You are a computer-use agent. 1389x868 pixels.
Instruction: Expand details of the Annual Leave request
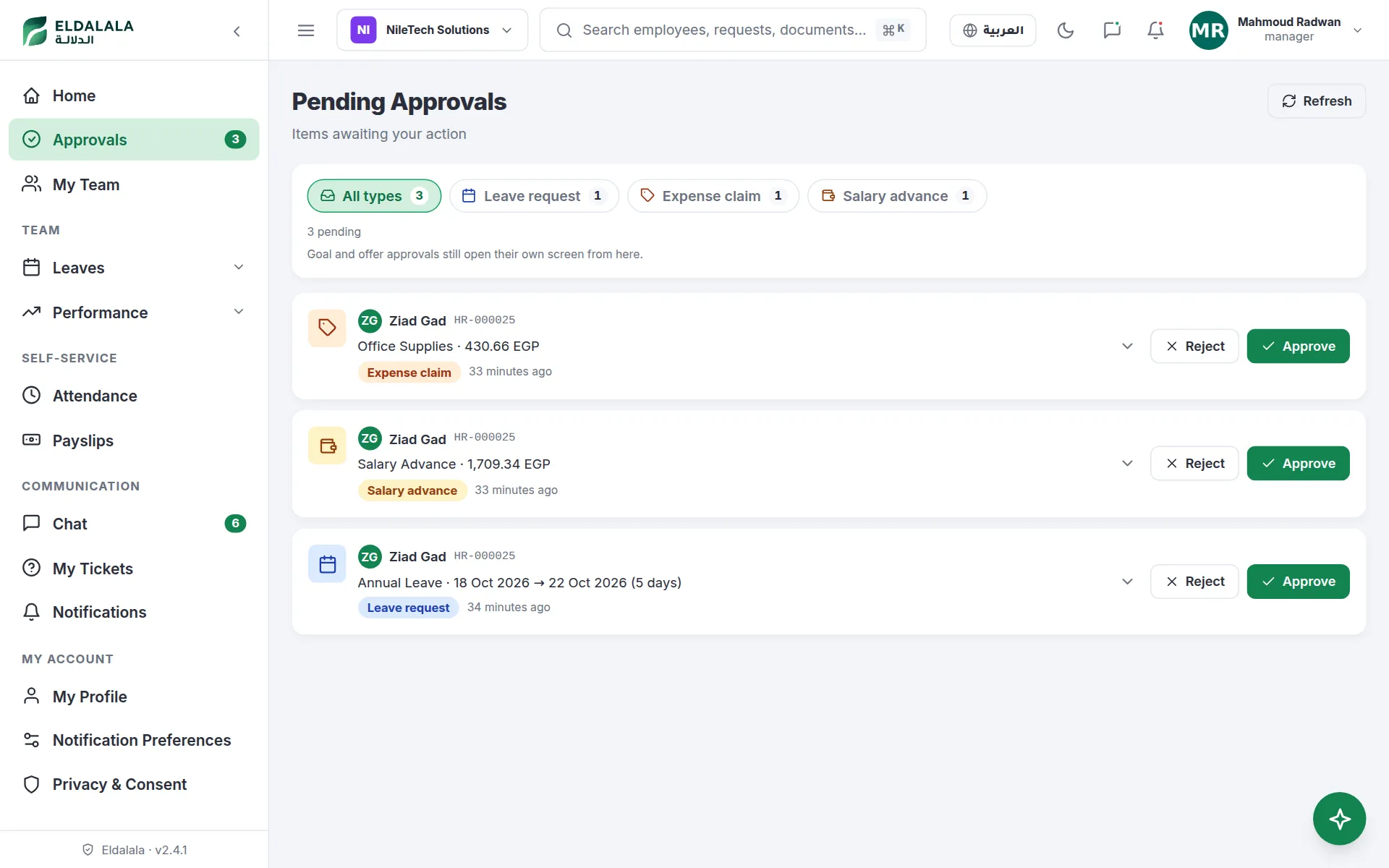point(1127,582)
